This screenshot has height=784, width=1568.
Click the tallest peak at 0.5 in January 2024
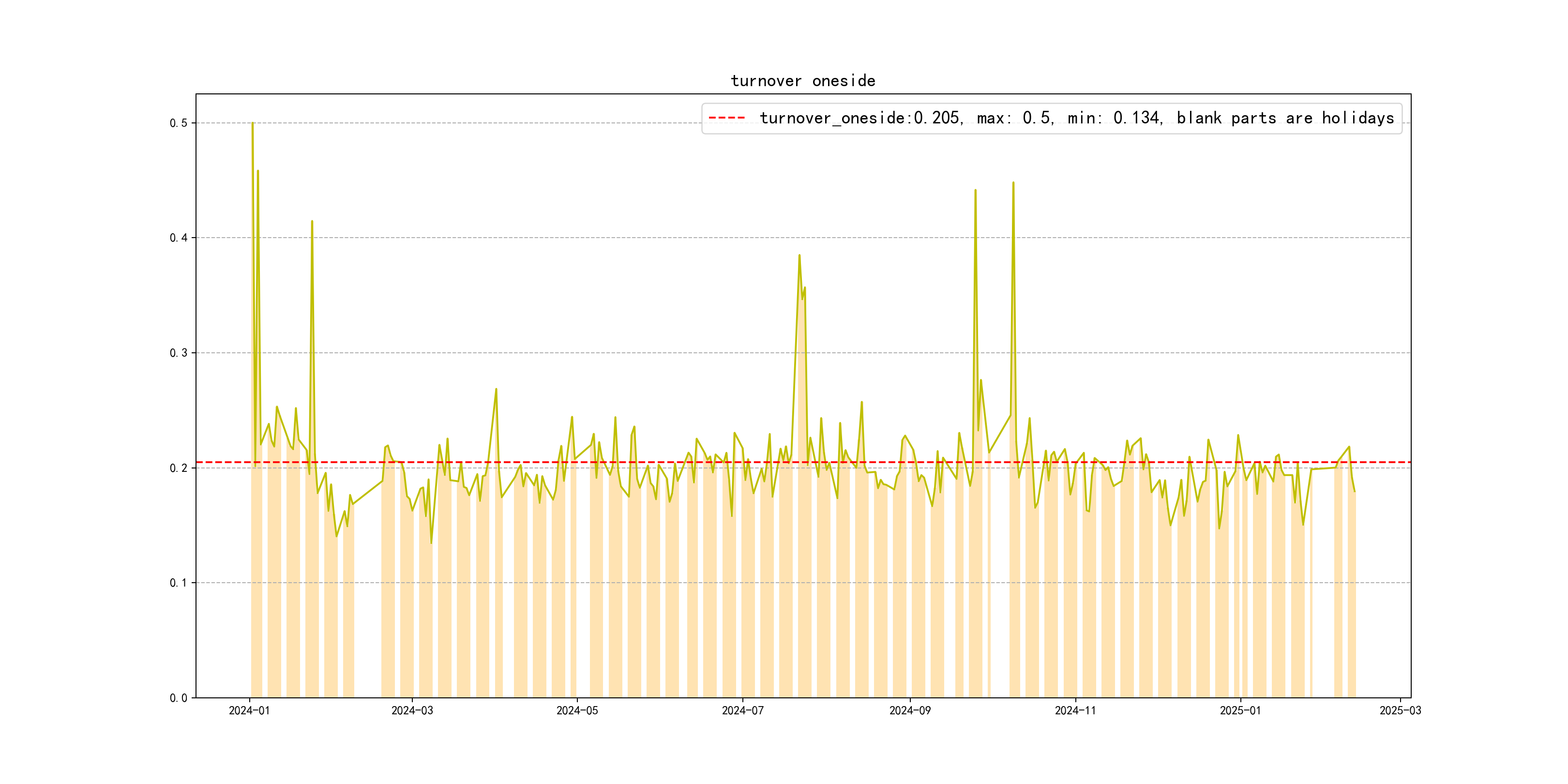[x=253, y=123]
